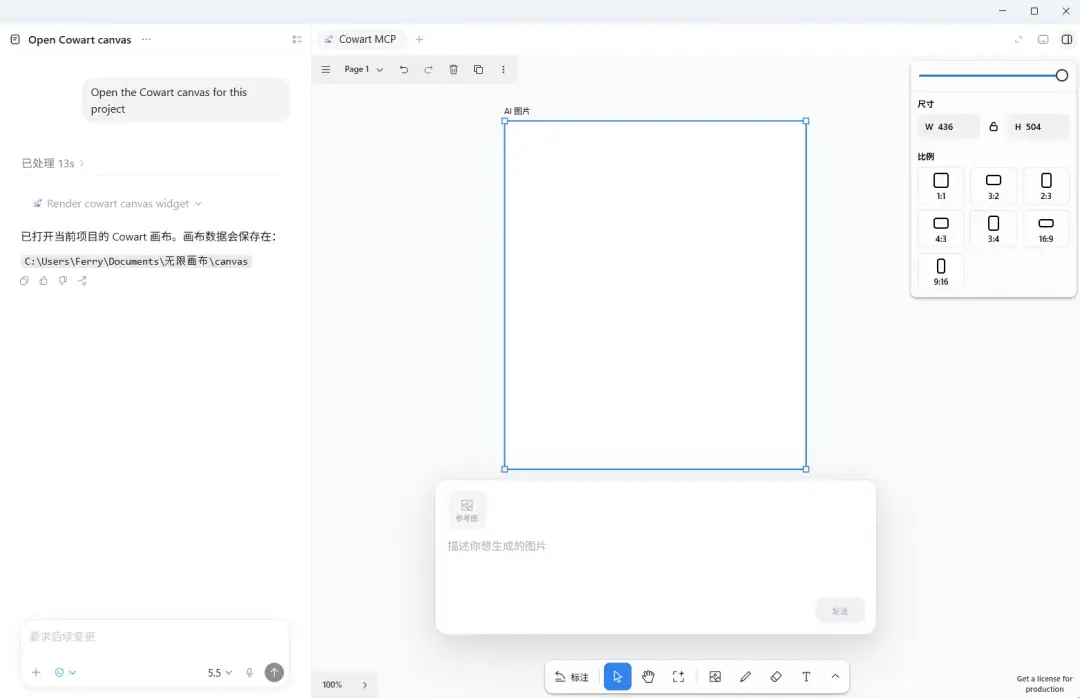Switch to the Cowart MCP tab
Screen dimensions: 1080x698
coord(361,39)
